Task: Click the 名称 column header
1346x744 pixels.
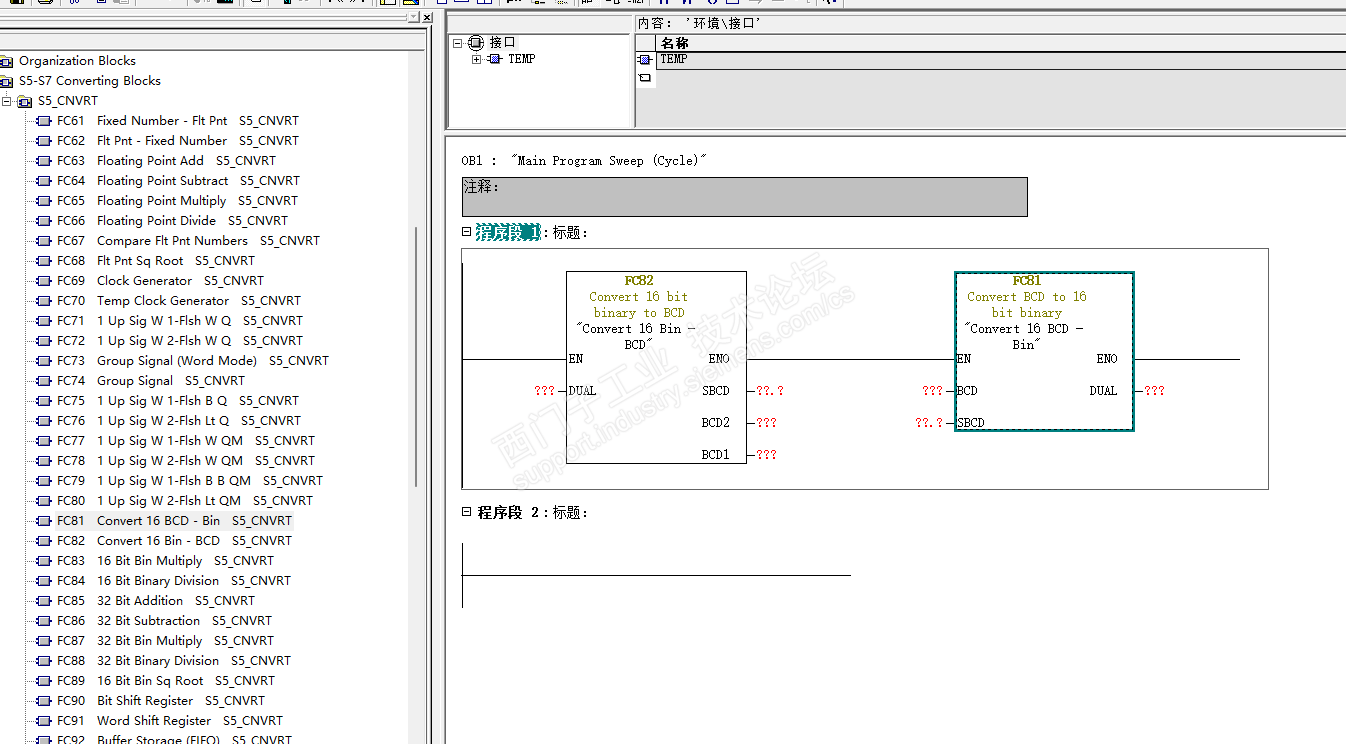Action: [675, 43]
